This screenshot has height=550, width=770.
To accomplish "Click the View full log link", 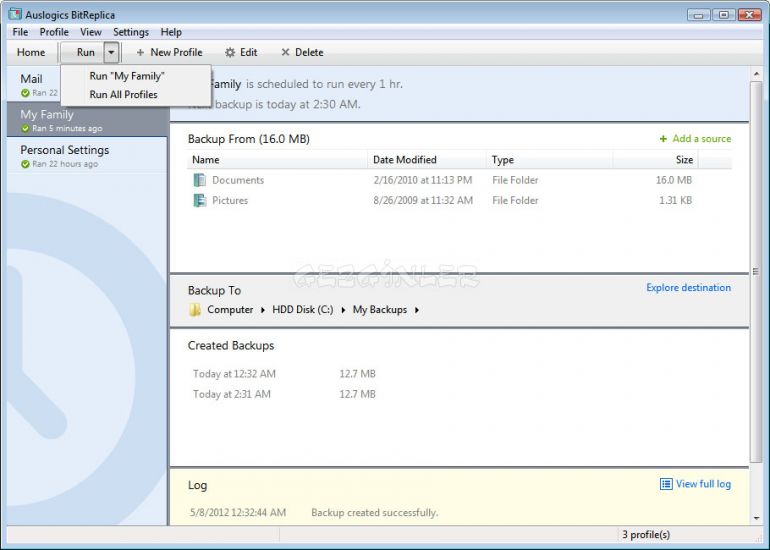I will [703, 484].
